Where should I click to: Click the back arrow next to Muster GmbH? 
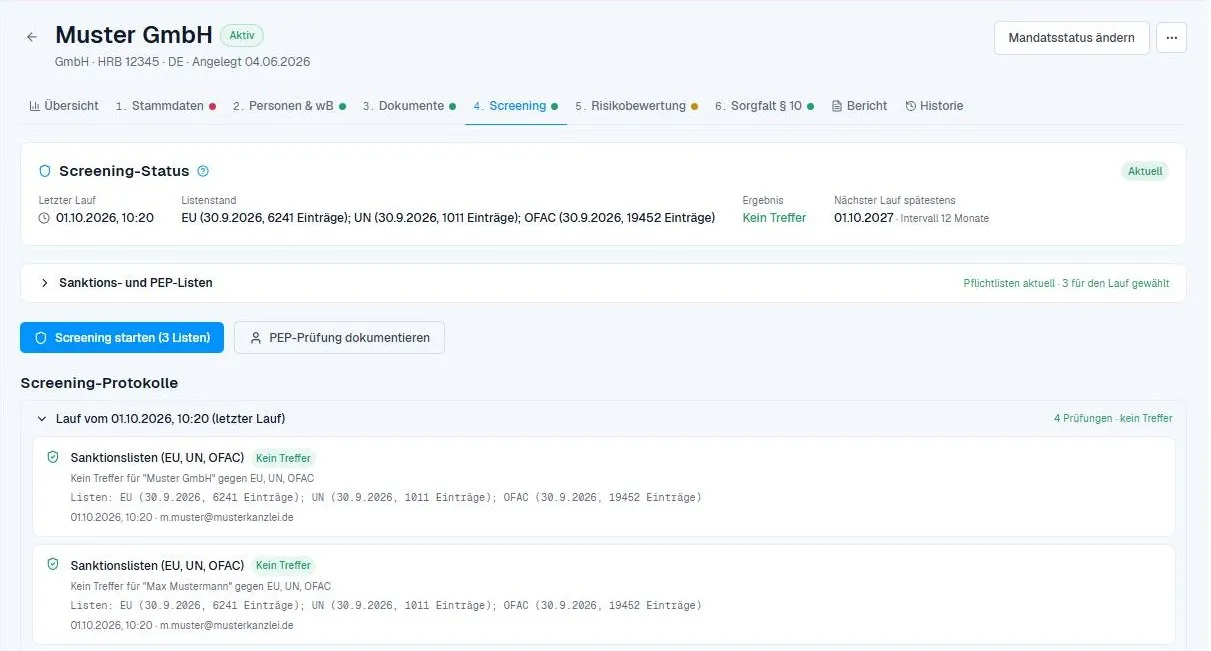point(32,37)
